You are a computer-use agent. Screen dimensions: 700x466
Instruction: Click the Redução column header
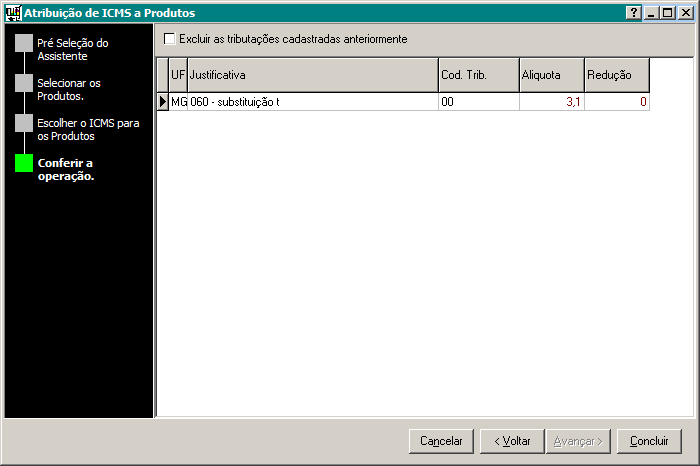point(617,75)
